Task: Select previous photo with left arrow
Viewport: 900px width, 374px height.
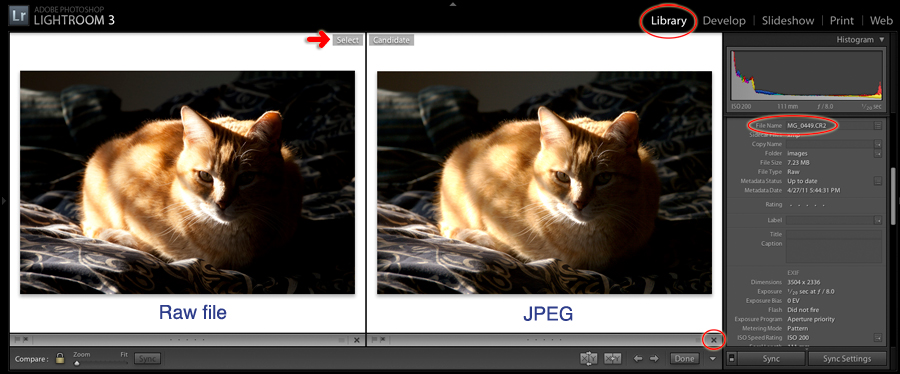Action: (638, 359)
